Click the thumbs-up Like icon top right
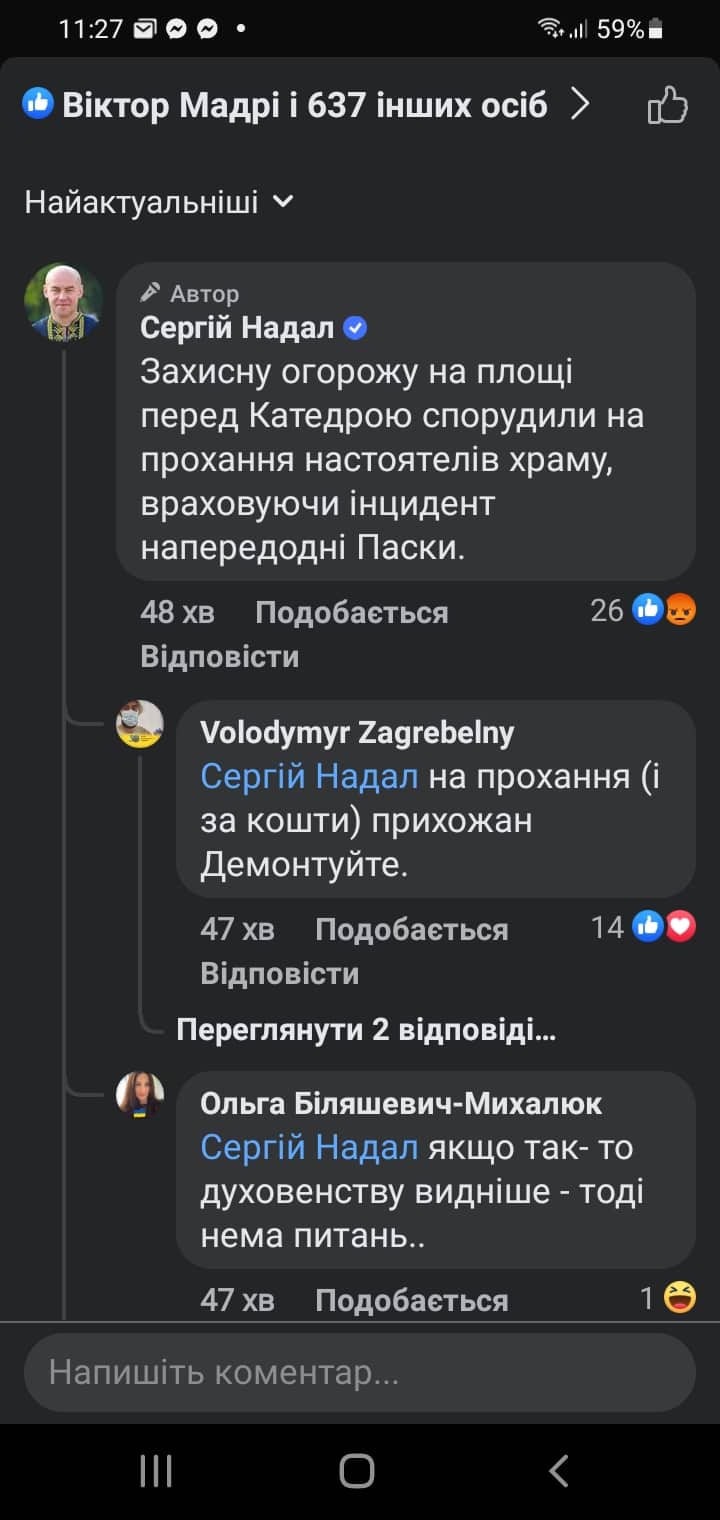The height and width of the screenshot is (1520, 720). click(x=668, y=105)
